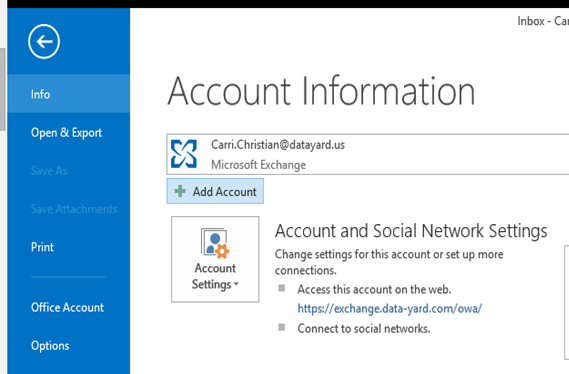Screen dimensions: 569x374
Task: Click the back arrow circle icon
Action: (x=44, y=41)
